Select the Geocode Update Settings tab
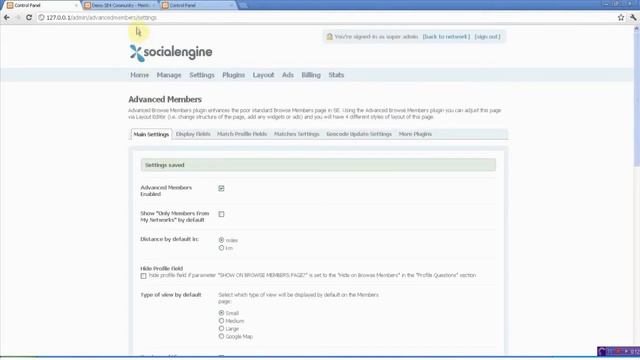640x360 pixels. (x=359, y=134)
